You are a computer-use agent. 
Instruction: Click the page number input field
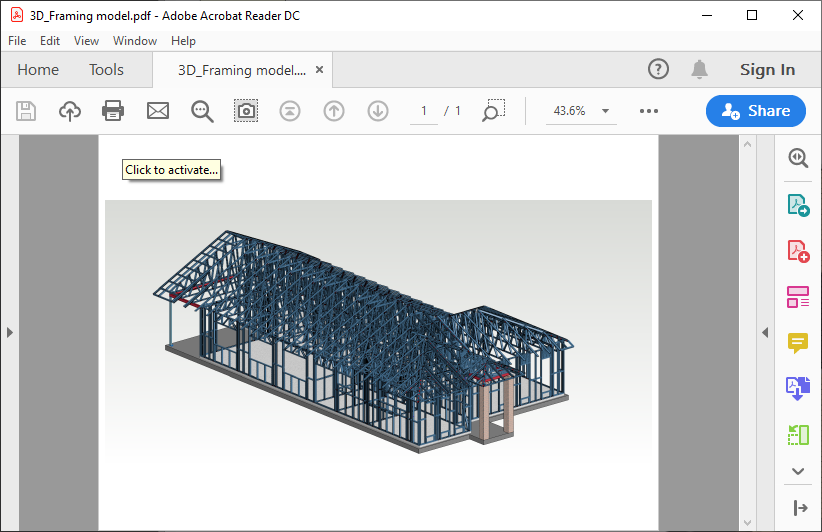click(x=424, y=111)
